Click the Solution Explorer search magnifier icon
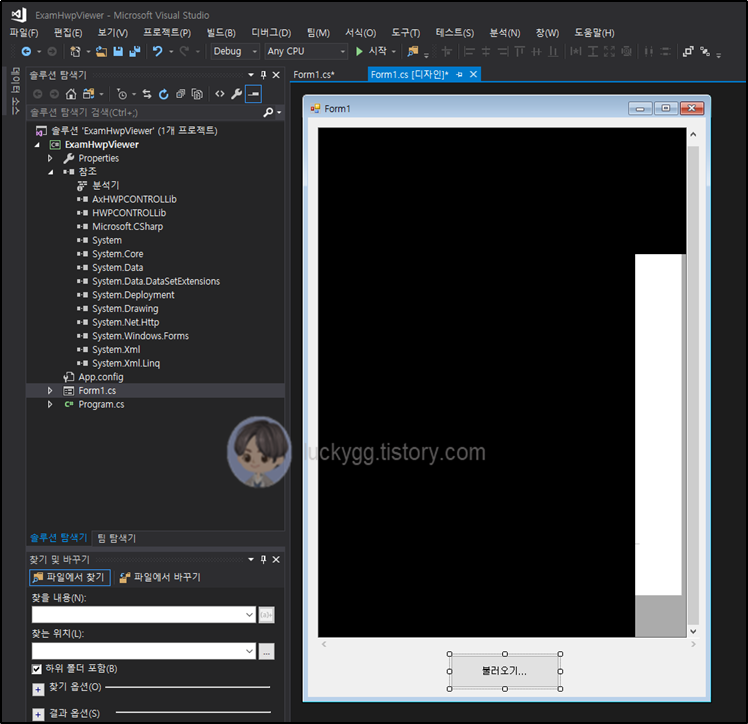Screen dimensions: 748x724 click(x=268, y=113)
